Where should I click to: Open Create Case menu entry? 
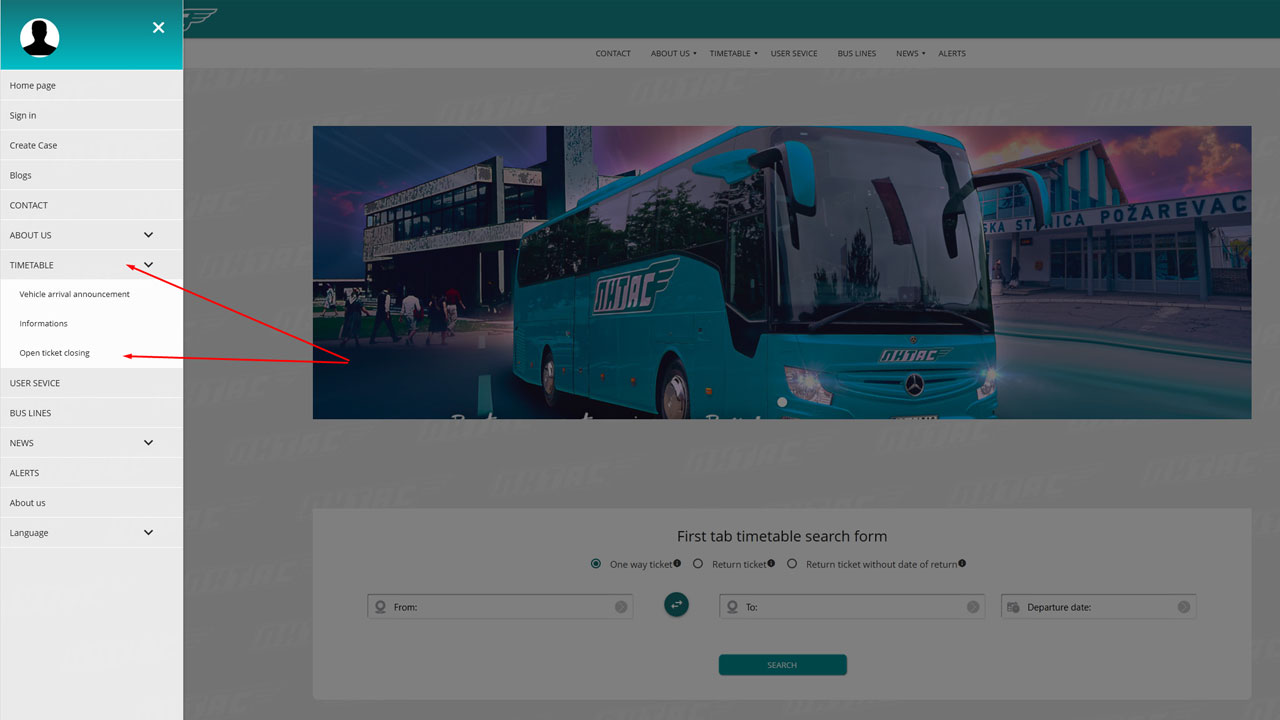tap(91, 145)
